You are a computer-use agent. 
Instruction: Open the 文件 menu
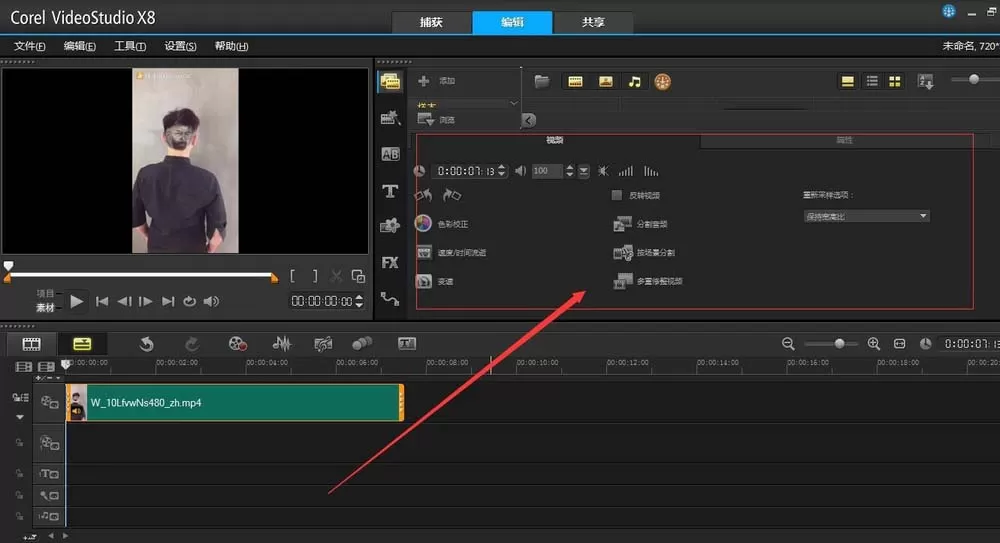pyautogui.click(x=29, y=46)
